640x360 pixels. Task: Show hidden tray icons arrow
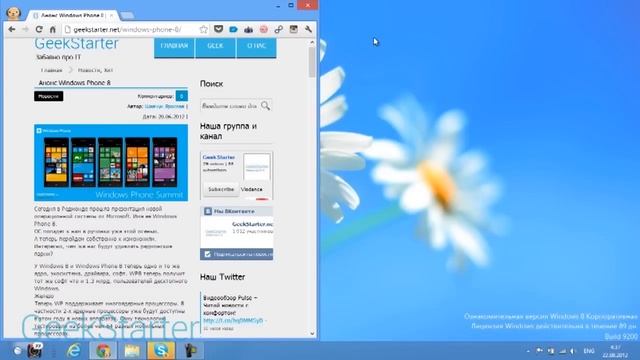click(x=528, y=351)
